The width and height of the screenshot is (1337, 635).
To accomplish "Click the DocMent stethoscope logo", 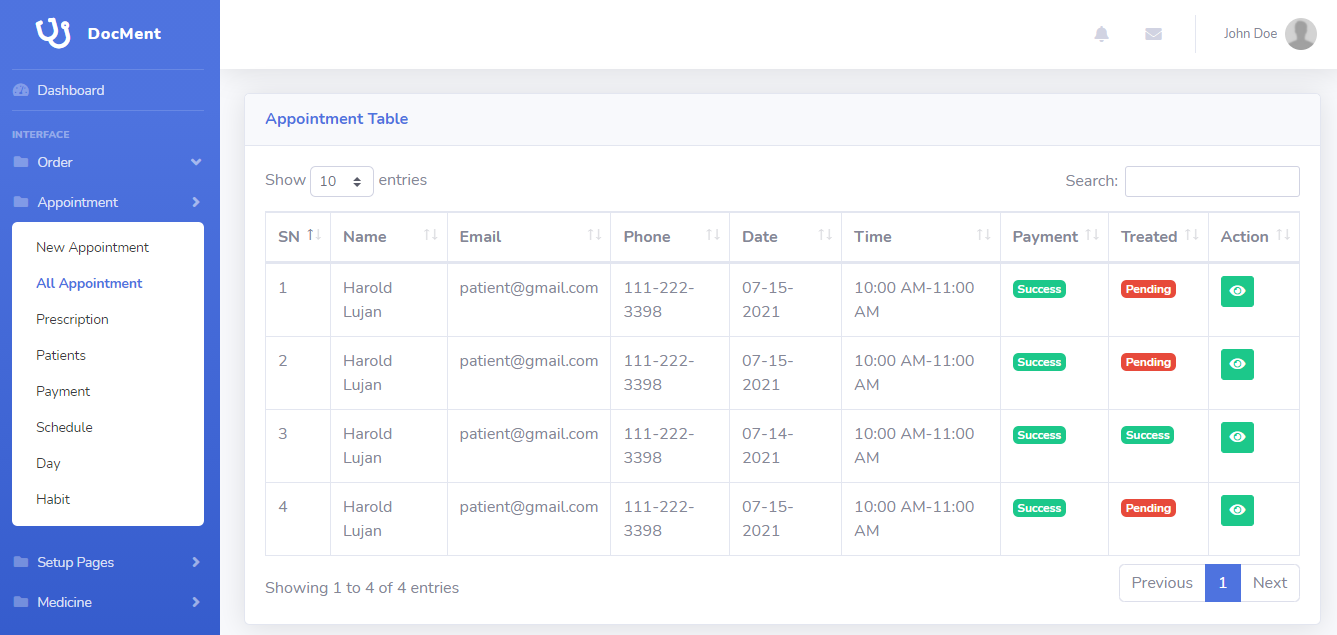I will (x=53, y=33).
